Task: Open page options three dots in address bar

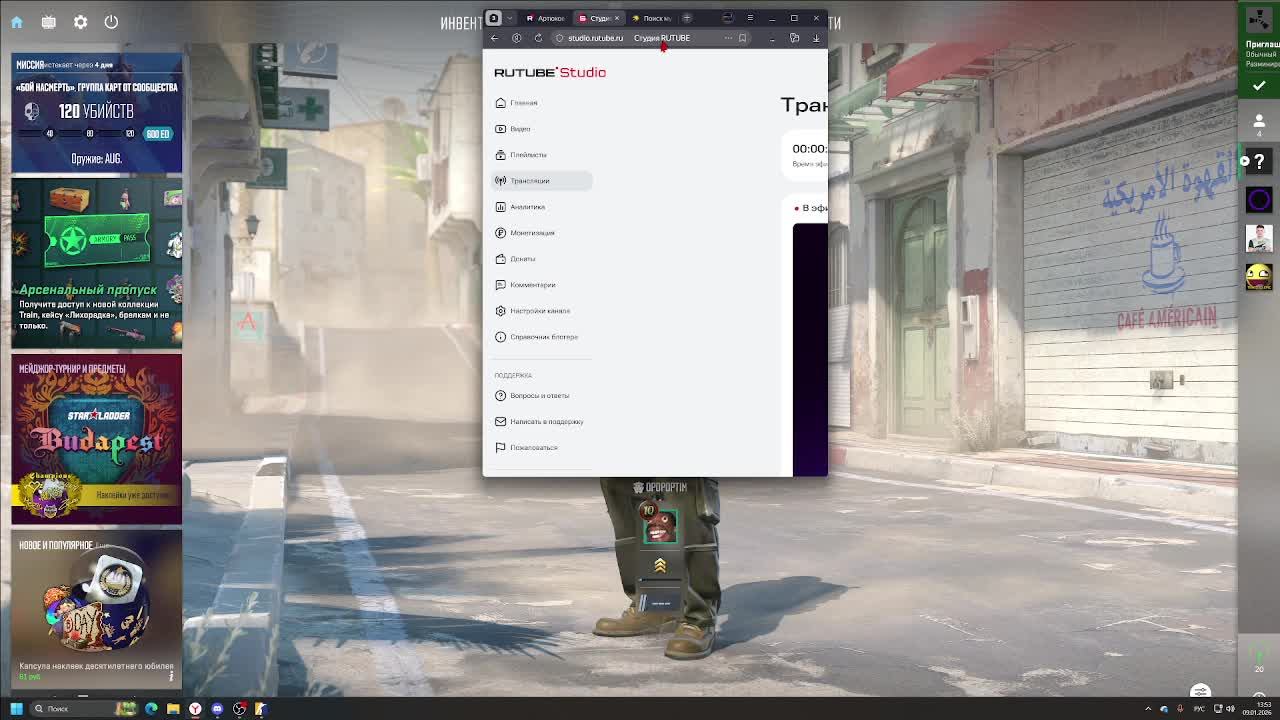Action: tap(728, 38)
